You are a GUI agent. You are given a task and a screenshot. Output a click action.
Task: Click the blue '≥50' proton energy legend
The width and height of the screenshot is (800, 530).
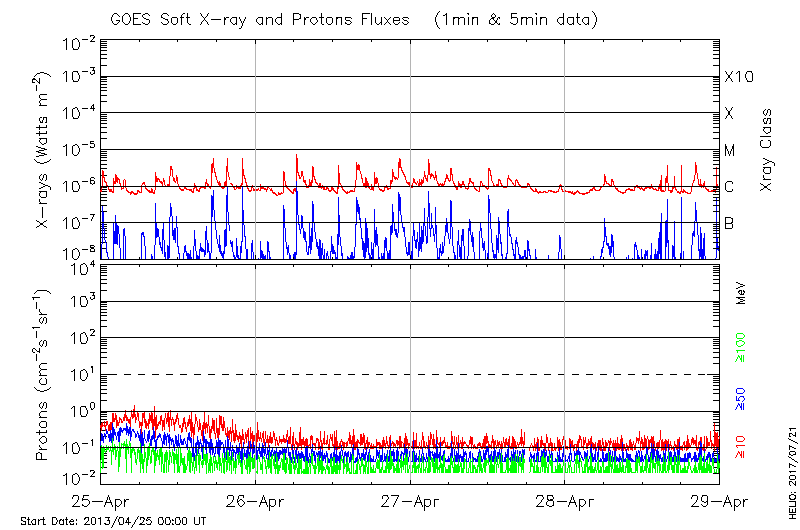(x=741, y=398)
